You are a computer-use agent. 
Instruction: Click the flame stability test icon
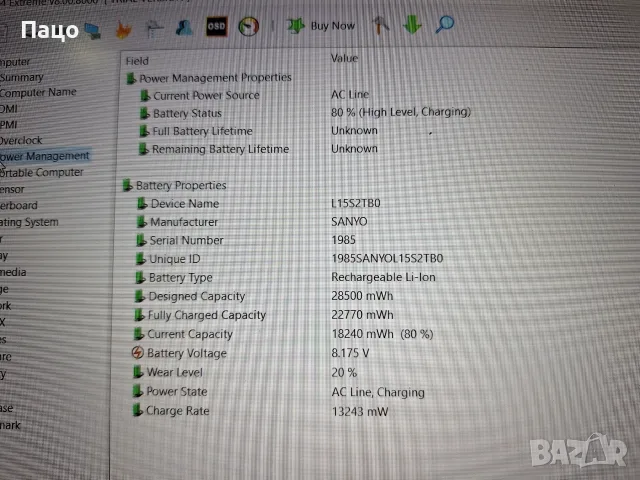click(x=124, y=30)
